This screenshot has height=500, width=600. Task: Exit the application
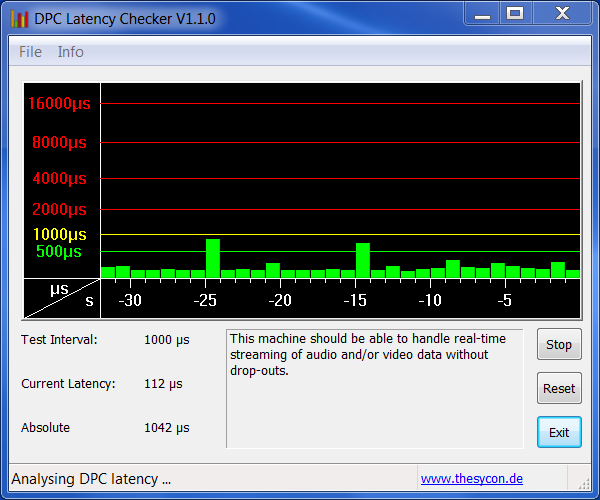pyautogui.click(x=559, y=432)
